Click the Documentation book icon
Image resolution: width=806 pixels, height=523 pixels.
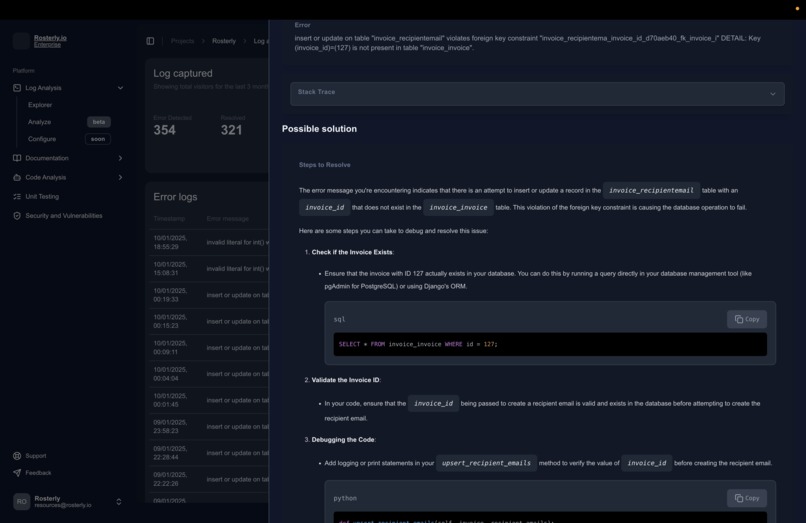click(17, 158)
